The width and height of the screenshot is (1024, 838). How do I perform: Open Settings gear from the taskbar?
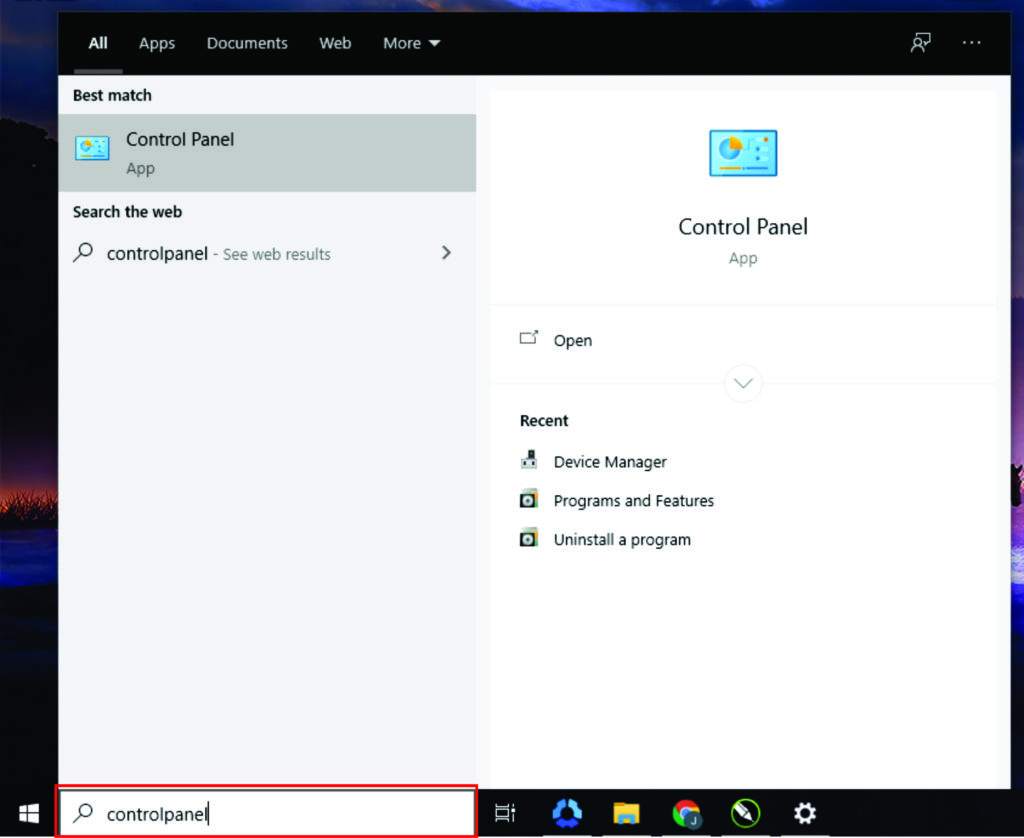(x=805, y=814)
